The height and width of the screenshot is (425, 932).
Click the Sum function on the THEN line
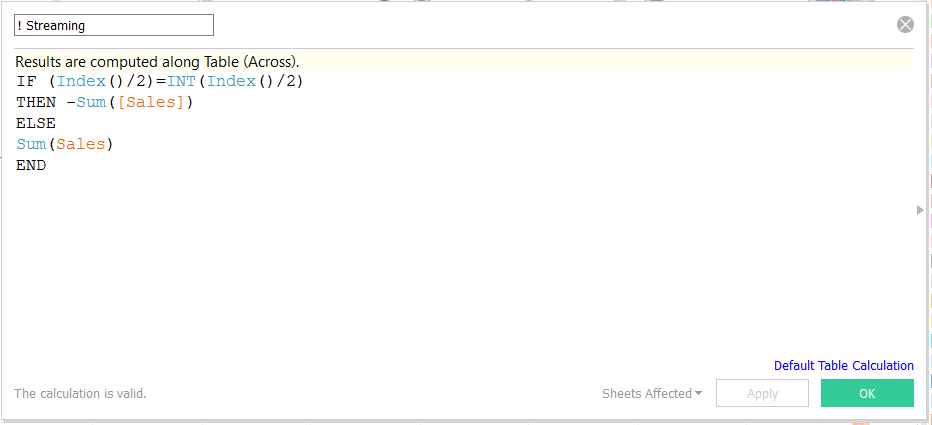[92, 103]
